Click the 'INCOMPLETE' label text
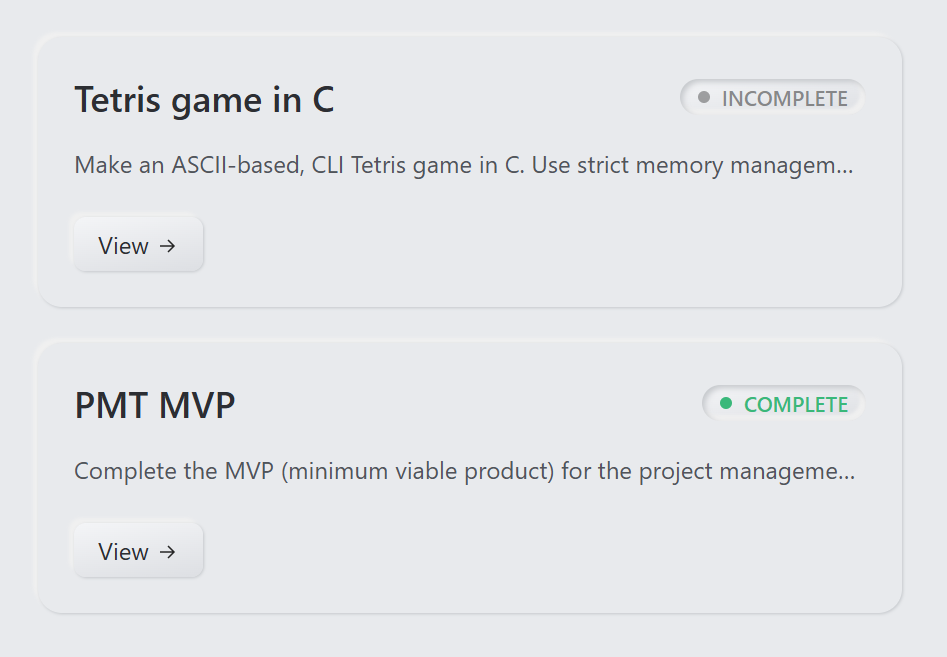Image resolution: width=947 pixels, height=657 pixels. [785, 99]
